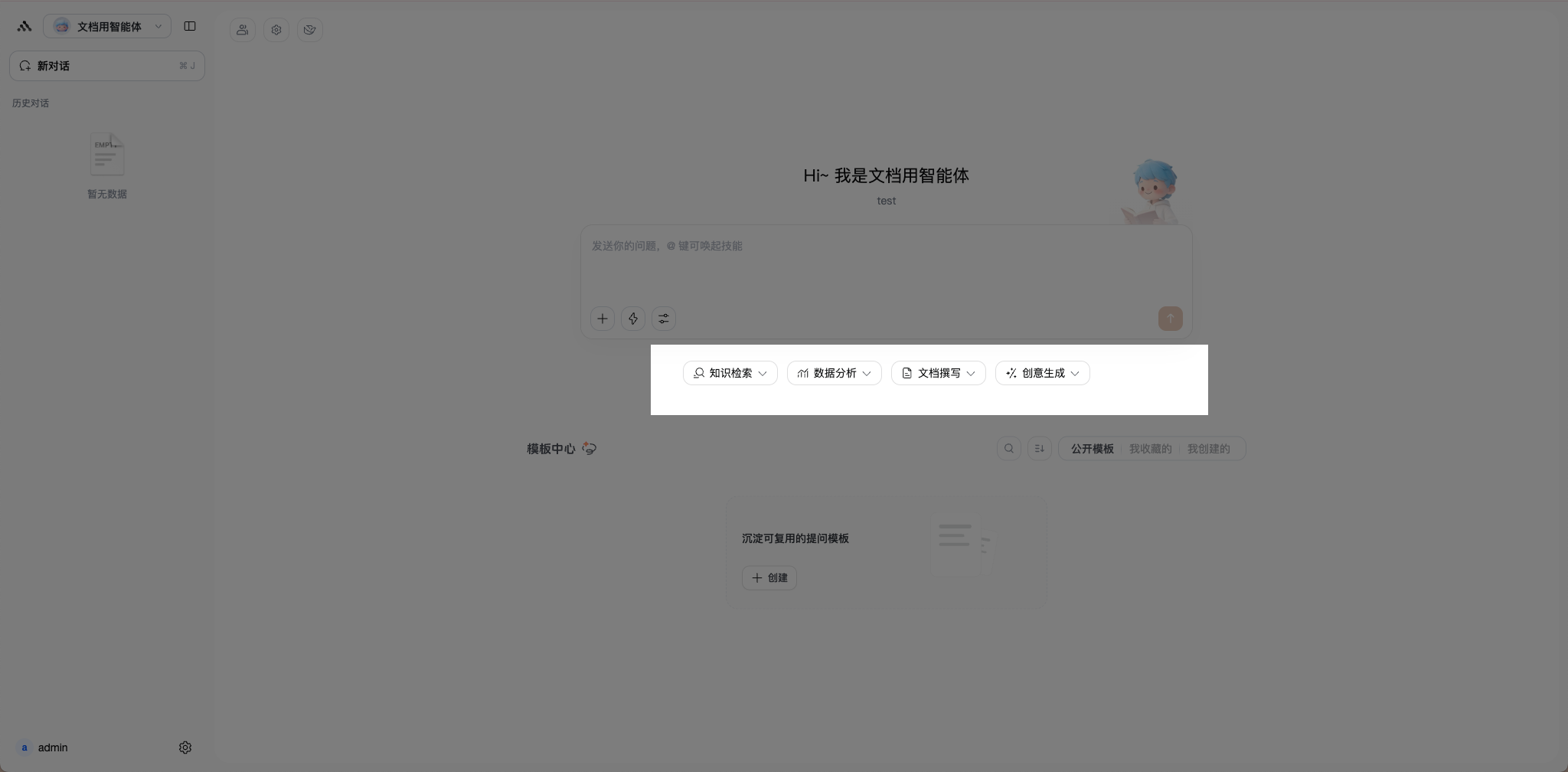Click the icon beside 模板中心 title
The height and width of the screenshot is (772, 1568).
coord(589,449)
